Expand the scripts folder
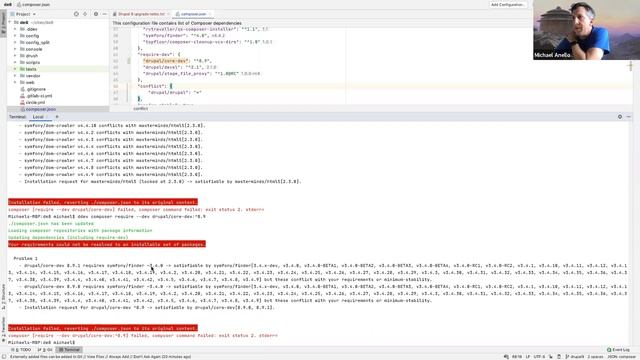The height and width of the screenshot is (360, 640). click(15, 62)
